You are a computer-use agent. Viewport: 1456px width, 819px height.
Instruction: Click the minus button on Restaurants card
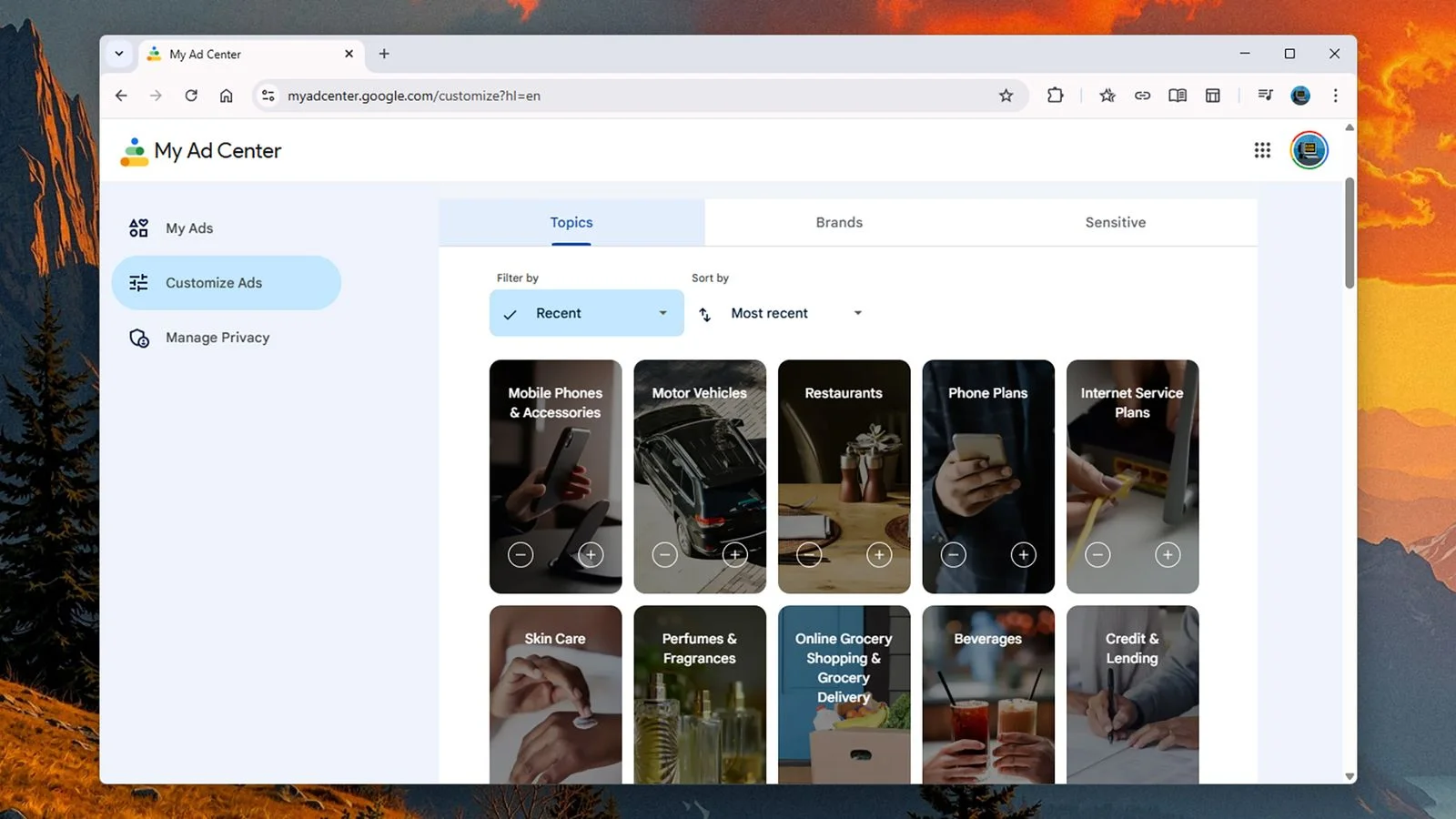coord(809,554)
